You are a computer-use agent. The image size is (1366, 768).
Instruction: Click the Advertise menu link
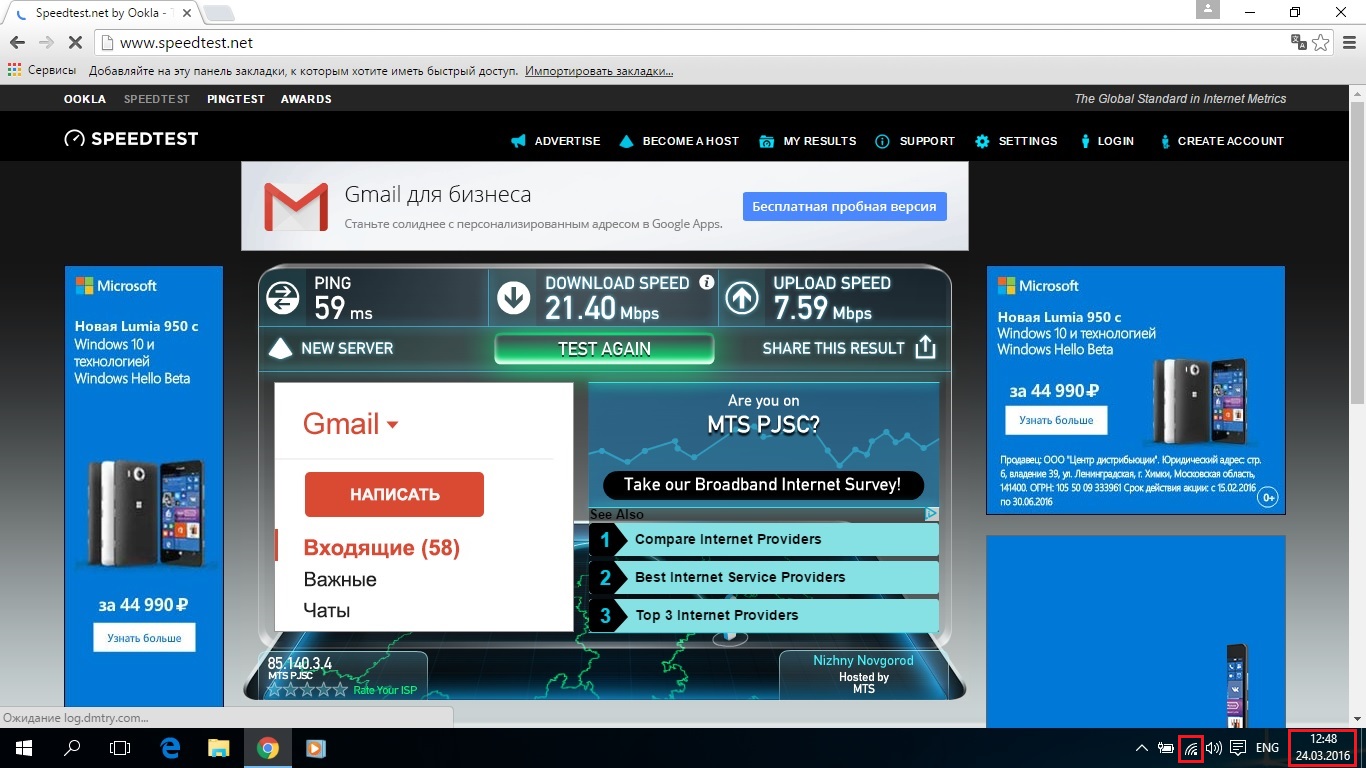tap(567, 141)
